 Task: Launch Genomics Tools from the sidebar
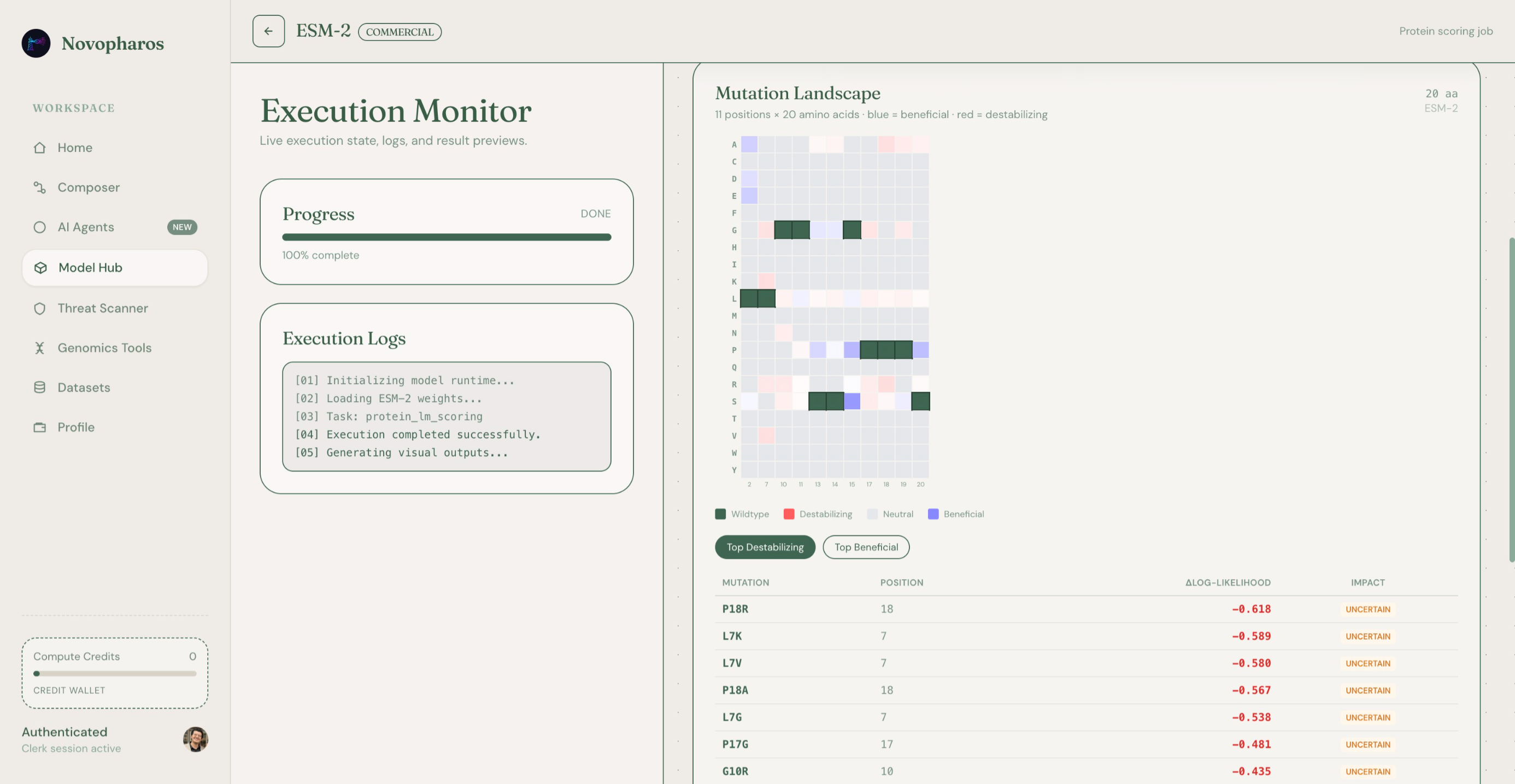104,347
